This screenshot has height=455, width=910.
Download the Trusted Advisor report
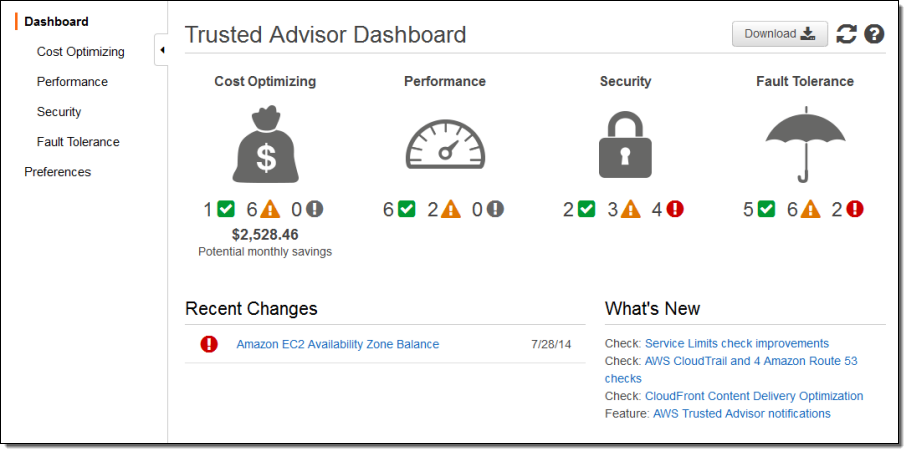[x=780, y=34]
